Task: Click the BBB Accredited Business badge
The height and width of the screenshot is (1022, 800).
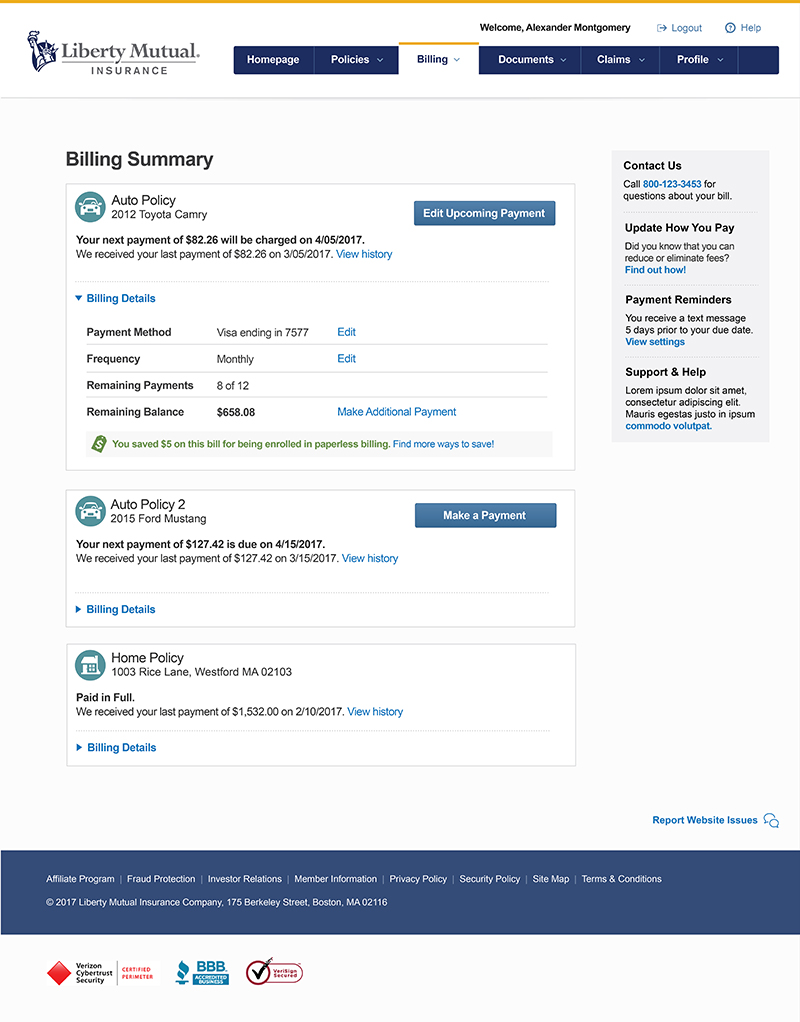Action: click(202, 972)
